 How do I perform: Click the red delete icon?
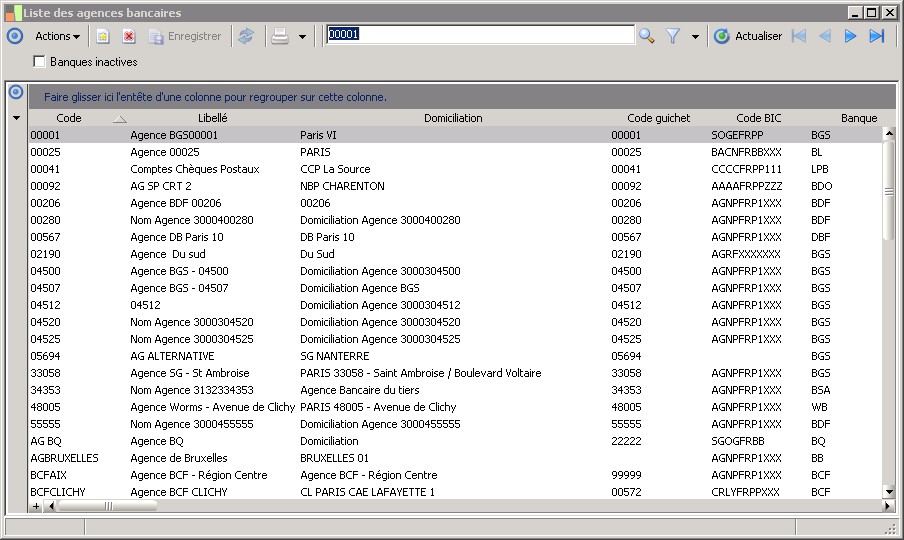click(128, 36)
